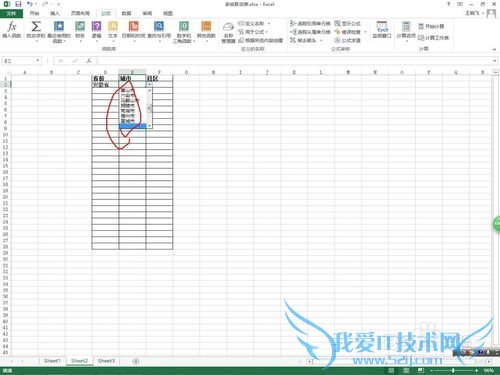Switch to the Home tab
This screenshot has height=375, width=500.
(34, 13)
